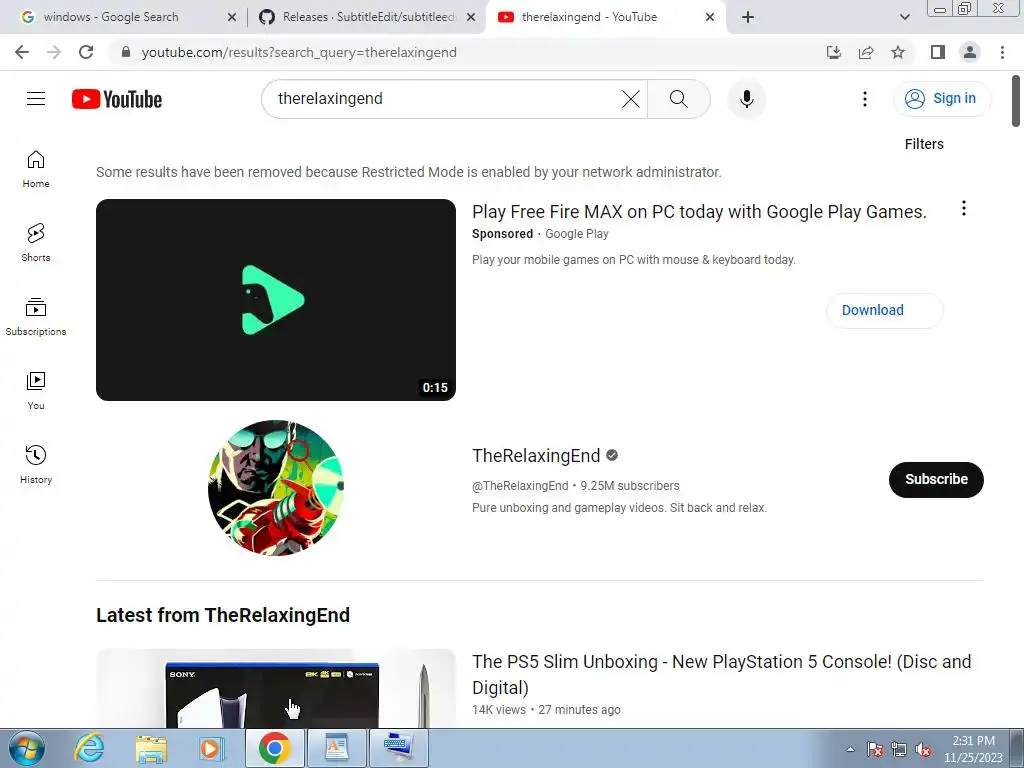Open the Chrome profile avatar

pyautogui.click(x=970, y=52)
